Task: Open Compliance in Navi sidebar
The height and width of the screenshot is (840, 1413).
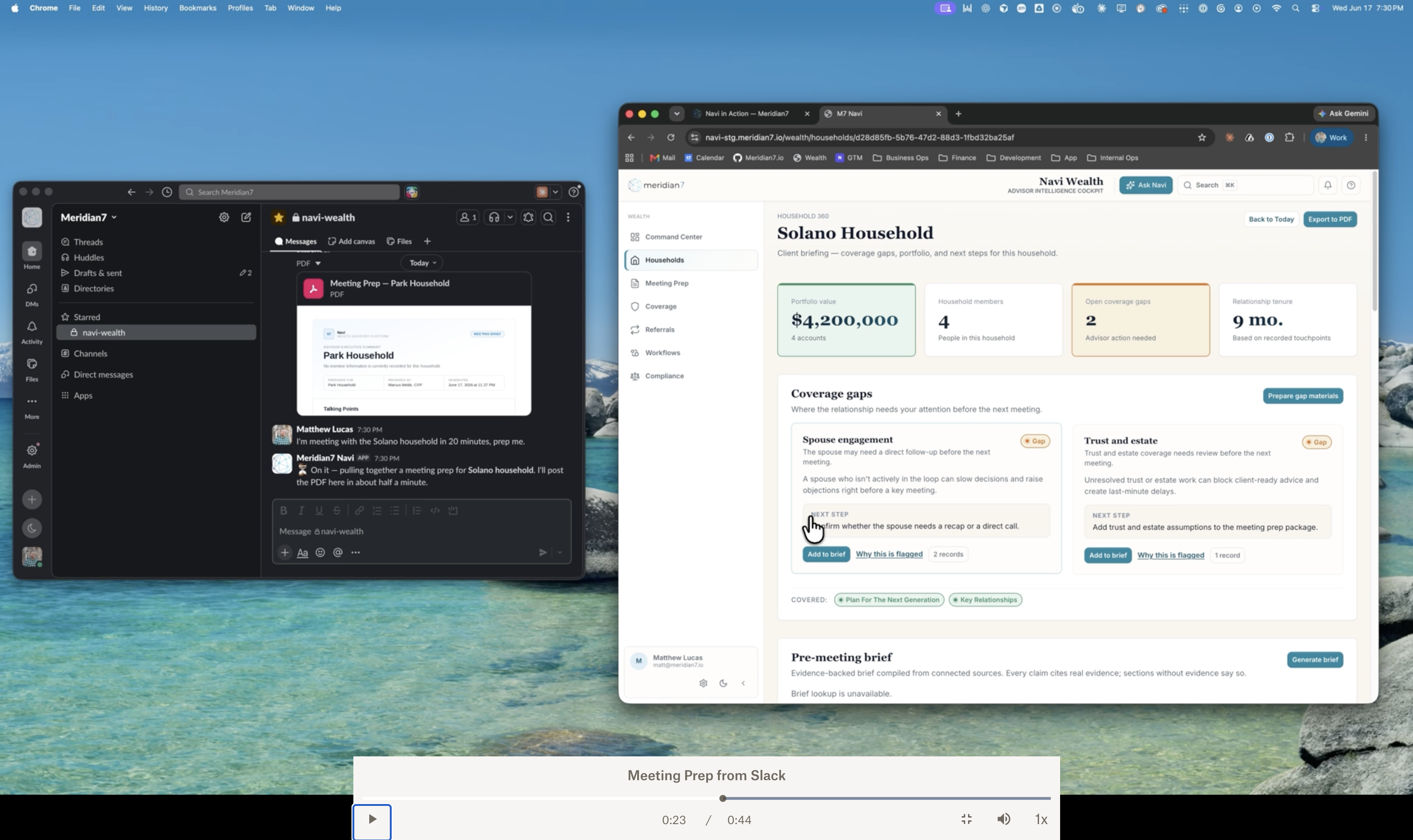Action: [x=691, y=377]
